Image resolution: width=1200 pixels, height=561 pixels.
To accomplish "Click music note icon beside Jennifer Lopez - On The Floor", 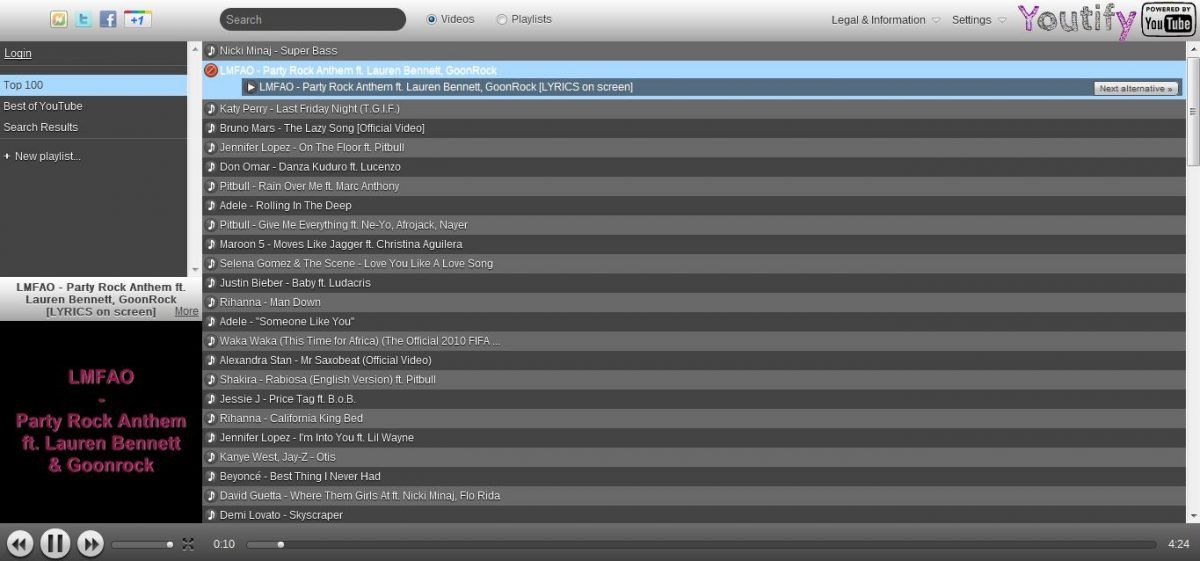I will click(x=211, y=148).
